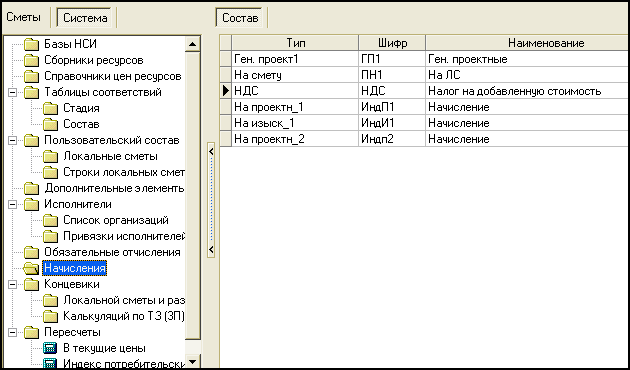Screen dimensions: 630x370
Task: Select the Список организаций tree label
Action: tap(116, 221)
